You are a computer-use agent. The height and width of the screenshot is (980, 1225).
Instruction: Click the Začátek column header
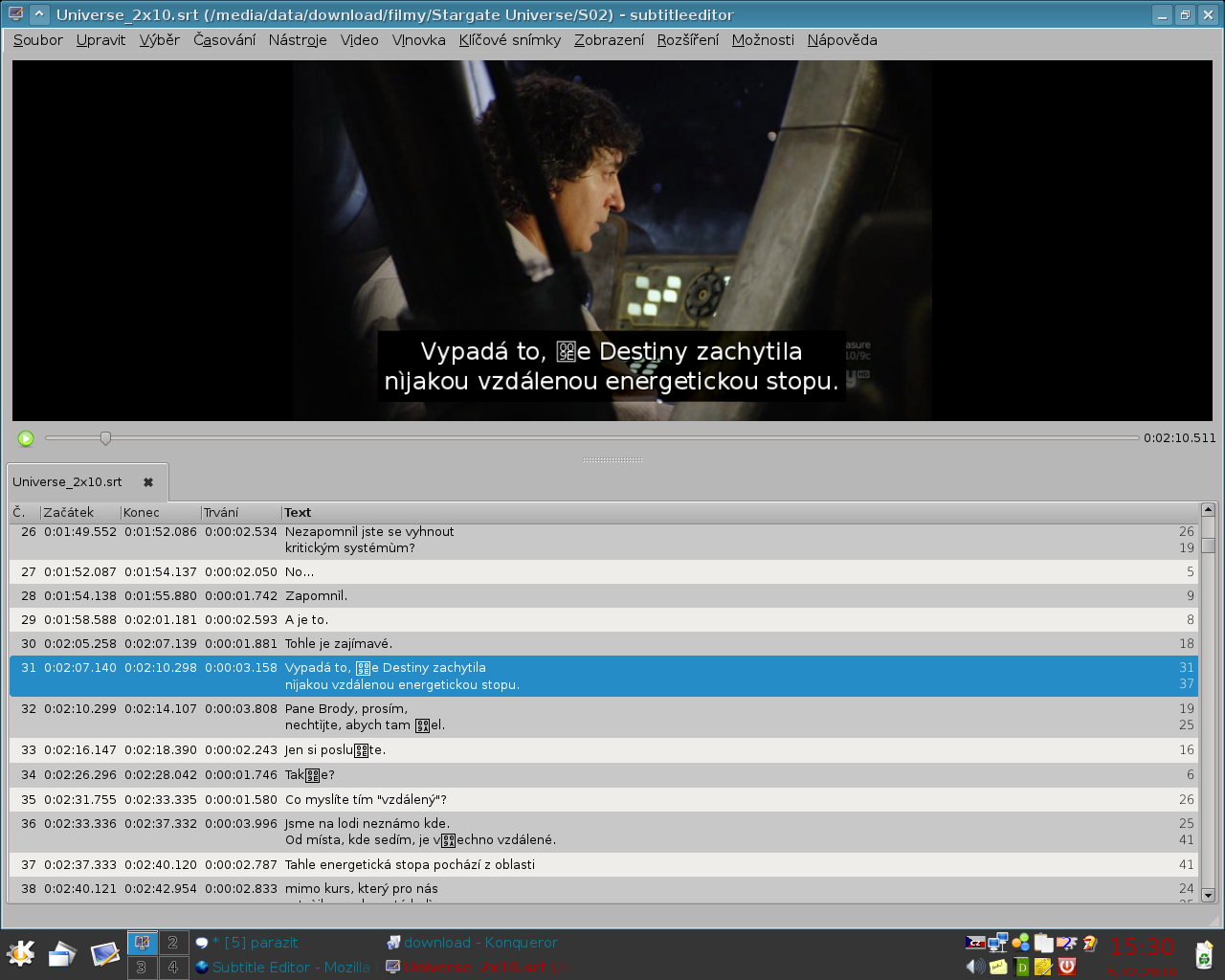80,513
